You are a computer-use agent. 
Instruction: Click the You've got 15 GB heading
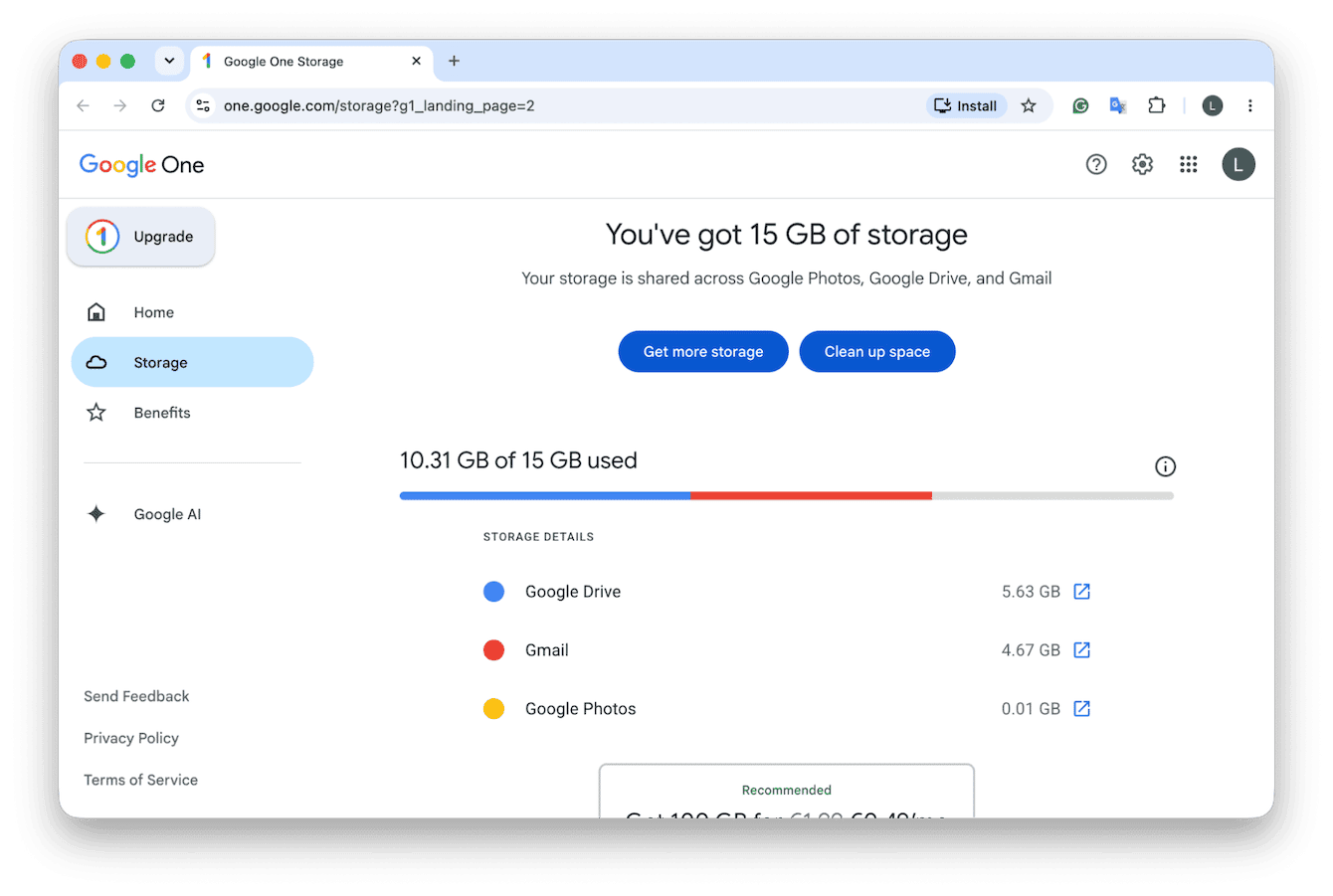(x=787, y=235)
